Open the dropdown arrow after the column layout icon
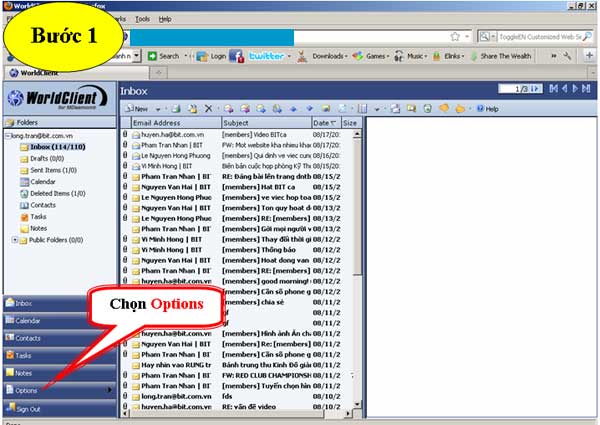Image resolution: width=600 pixels, height=425 pixels. coord(377,109)
